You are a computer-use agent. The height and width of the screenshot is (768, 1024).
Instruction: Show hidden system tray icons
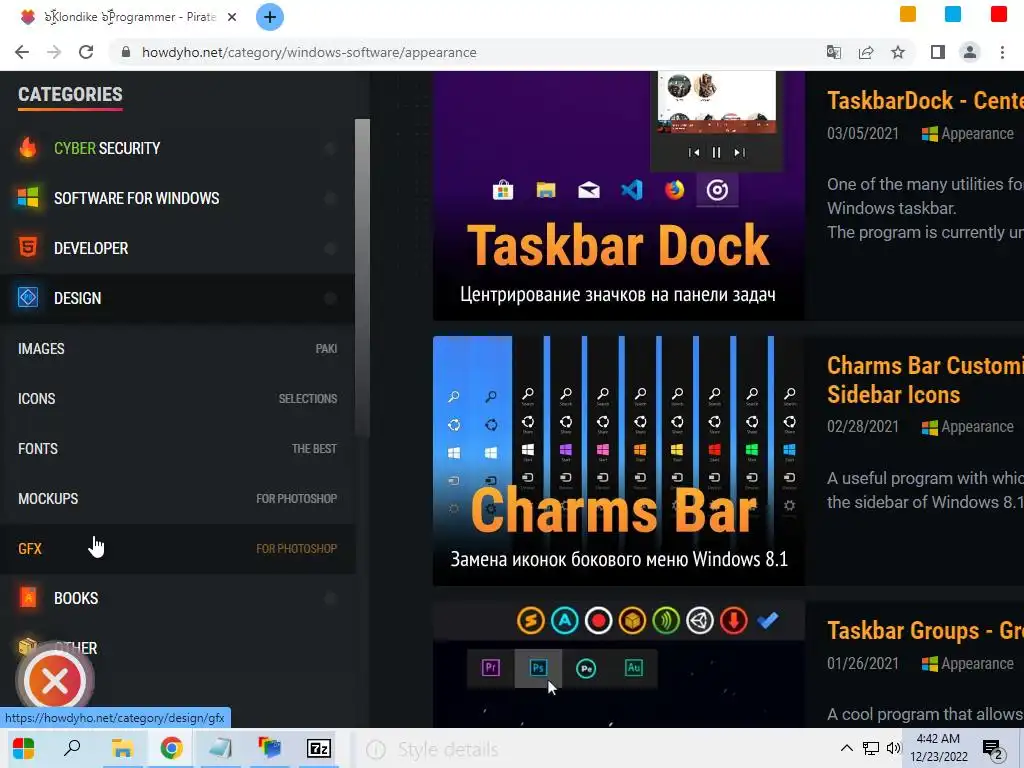pos(846,748)
